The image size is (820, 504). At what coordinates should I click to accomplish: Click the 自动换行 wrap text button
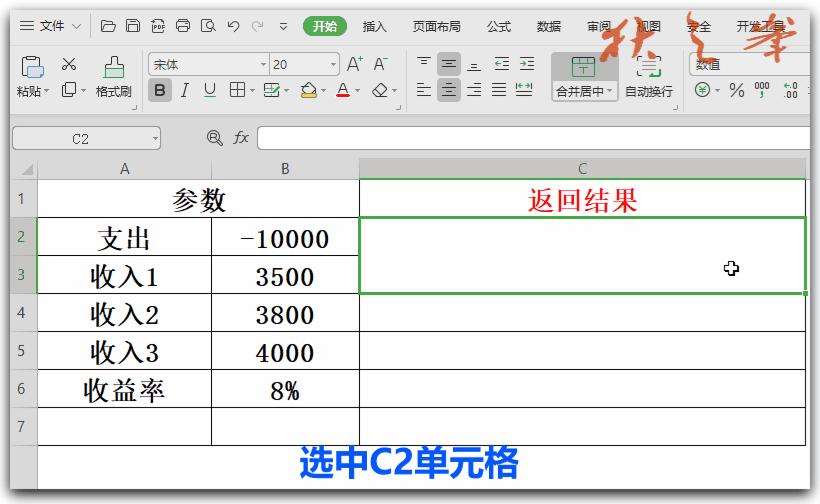[649, 77]
